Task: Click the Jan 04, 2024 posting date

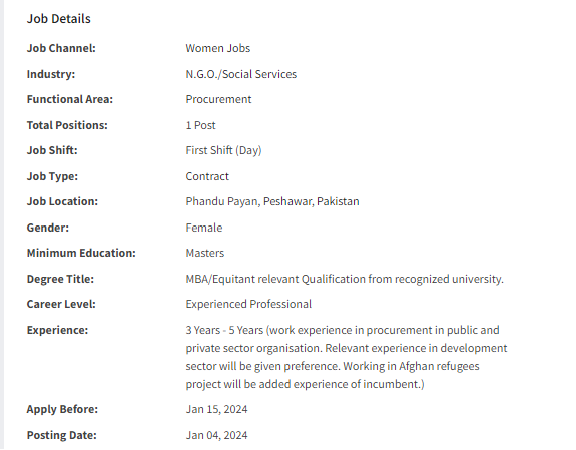Action: tap(216, 435)
